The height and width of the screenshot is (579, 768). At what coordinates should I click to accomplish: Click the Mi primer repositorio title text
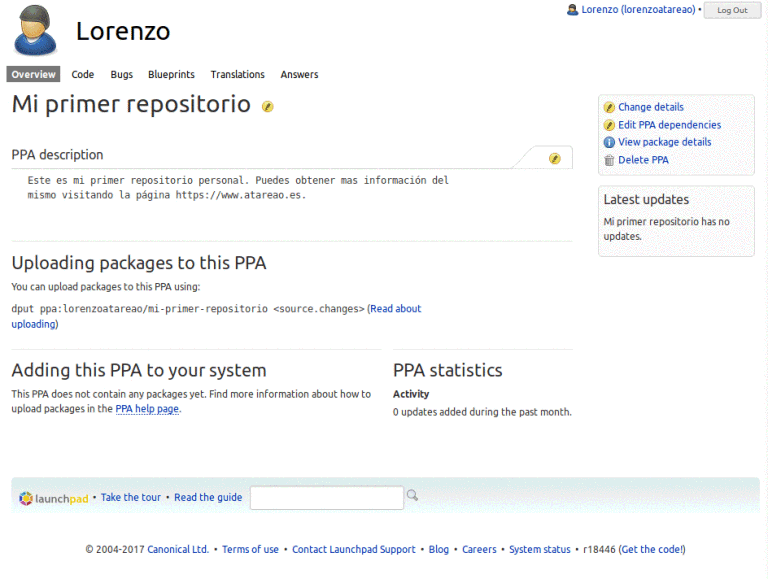[131, 104]
